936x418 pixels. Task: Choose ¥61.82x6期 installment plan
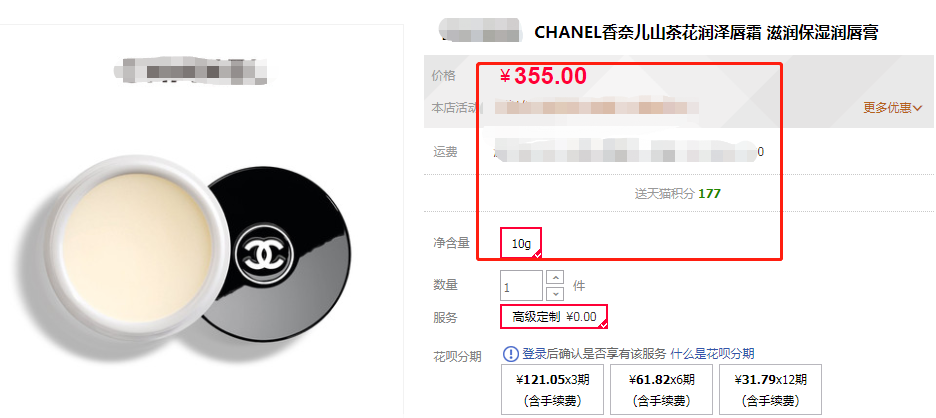661,389
